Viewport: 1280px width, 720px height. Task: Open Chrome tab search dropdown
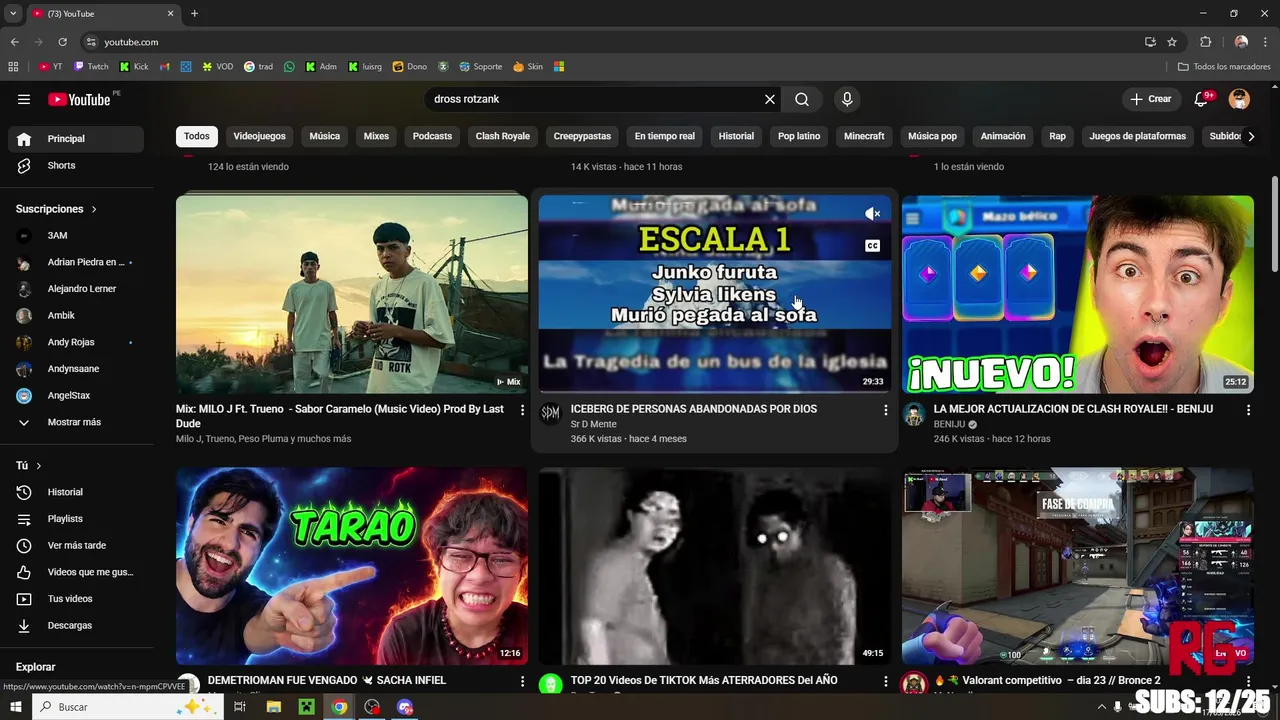click(x=13, y=13)
